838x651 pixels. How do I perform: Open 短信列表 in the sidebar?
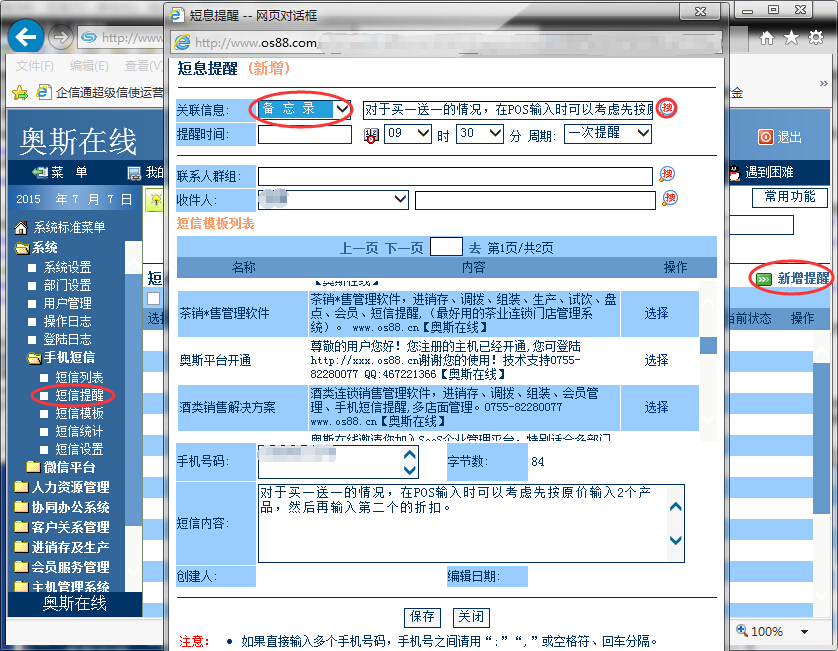79,377
